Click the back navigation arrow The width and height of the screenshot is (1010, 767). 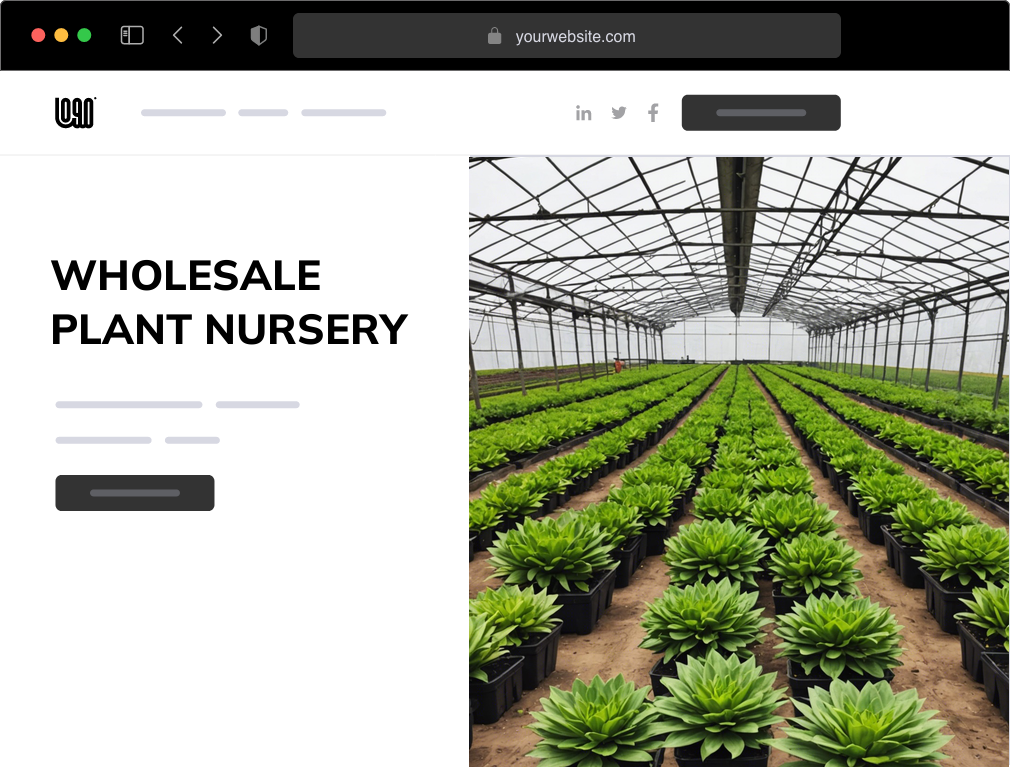pos(178,34)
